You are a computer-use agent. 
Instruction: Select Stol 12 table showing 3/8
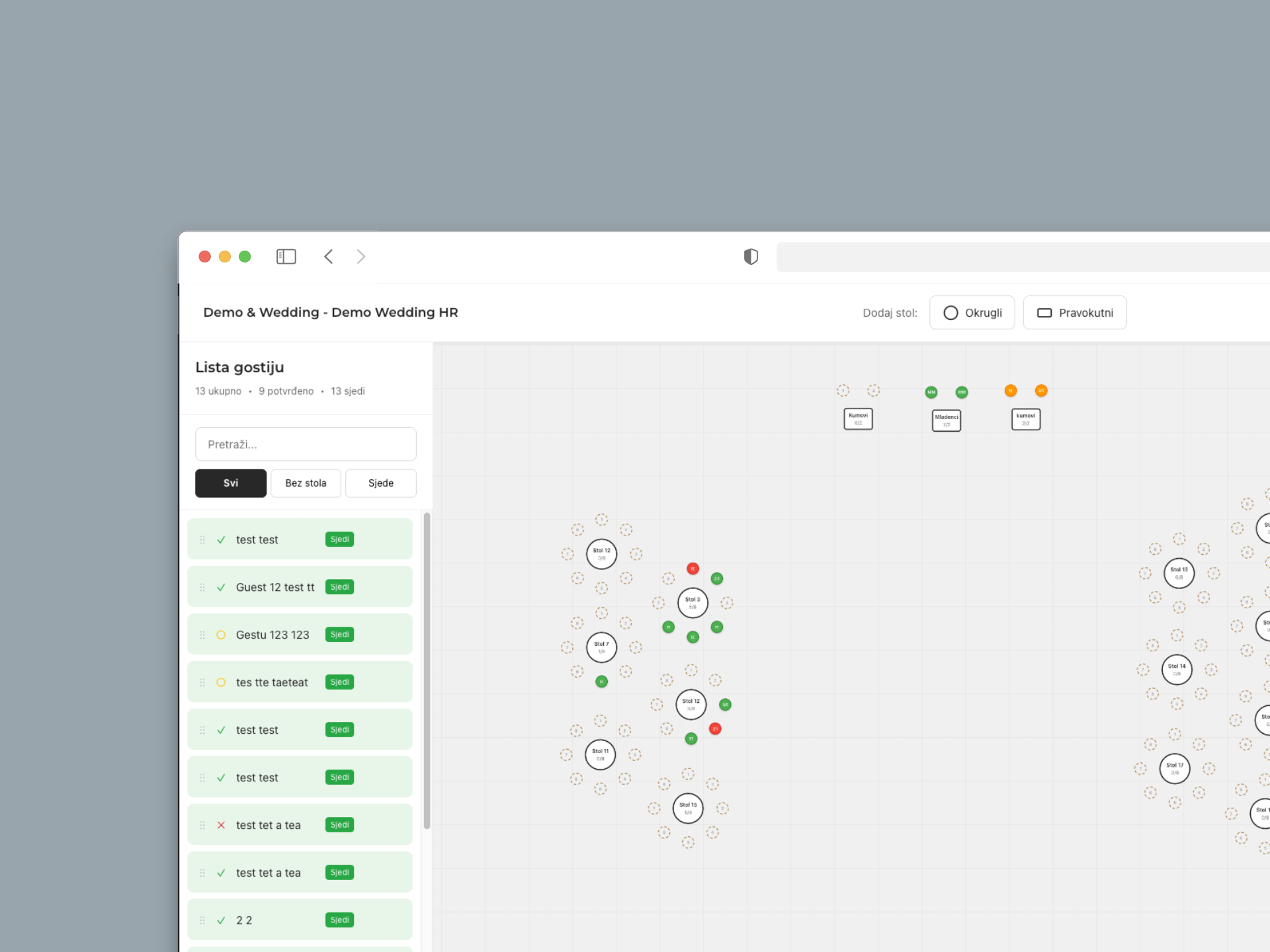point(691,704)
